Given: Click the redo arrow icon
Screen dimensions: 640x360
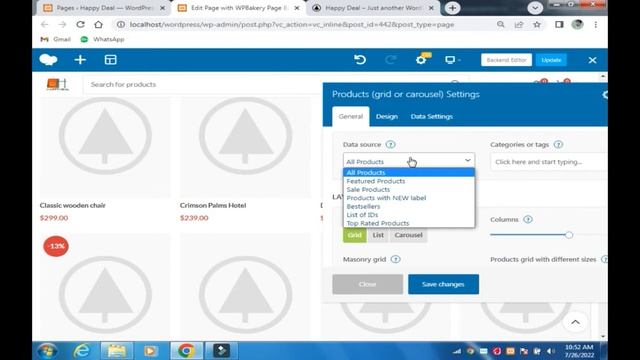Looking at the screenshot, I should coord(391,60).
